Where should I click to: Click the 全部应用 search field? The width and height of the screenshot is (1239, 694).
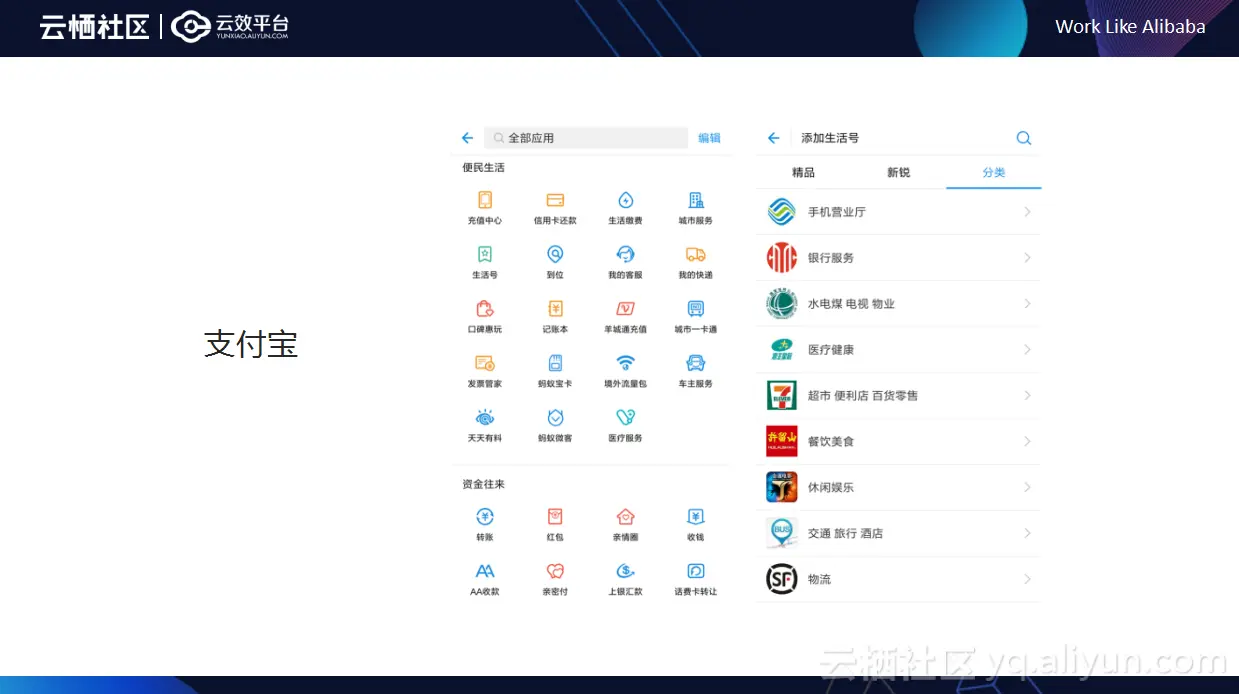pos(586,138)
